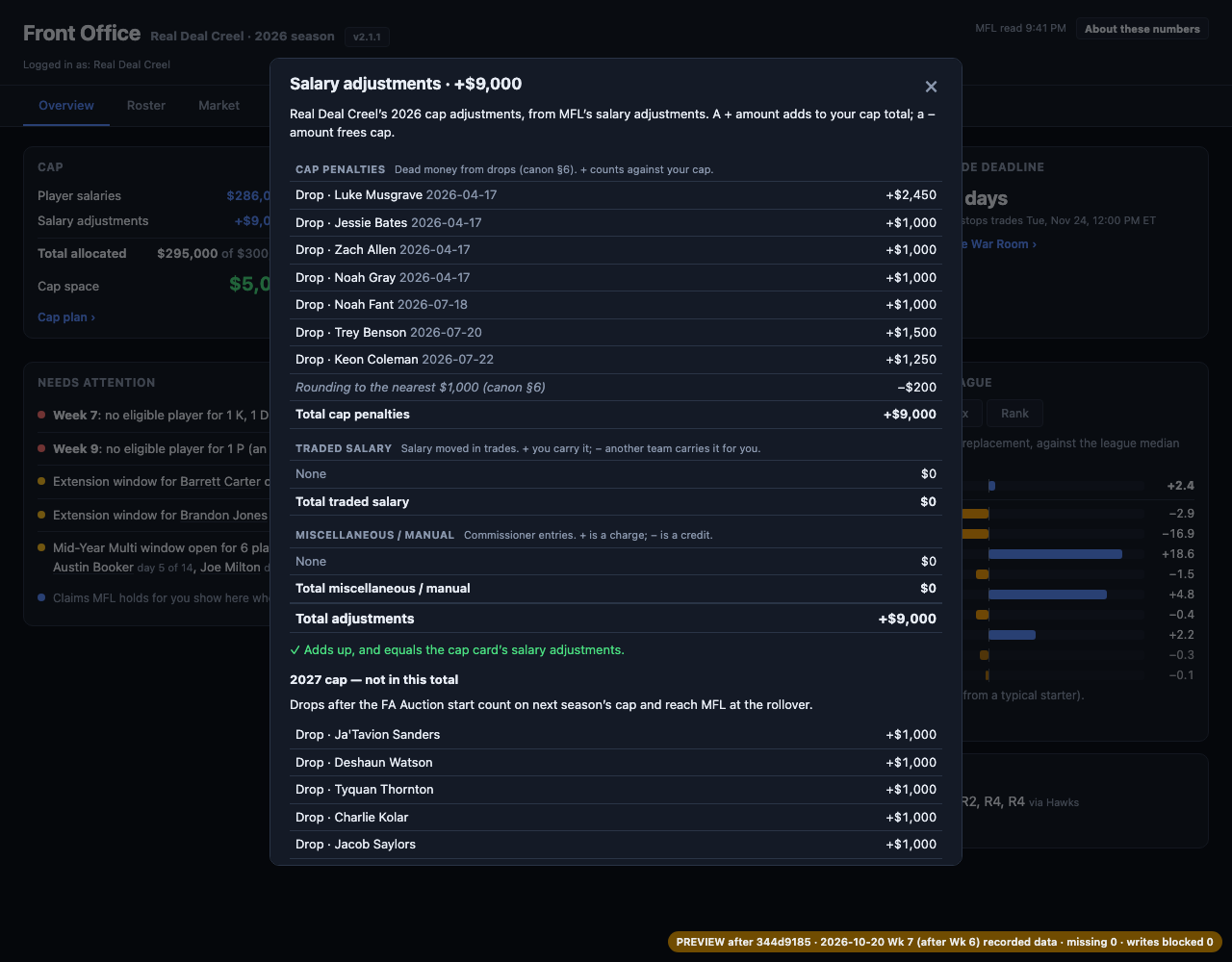The image size is (1232, 962).
Task: Click the Barrett Carter extension window notice
Action: (x=154, y=482)
